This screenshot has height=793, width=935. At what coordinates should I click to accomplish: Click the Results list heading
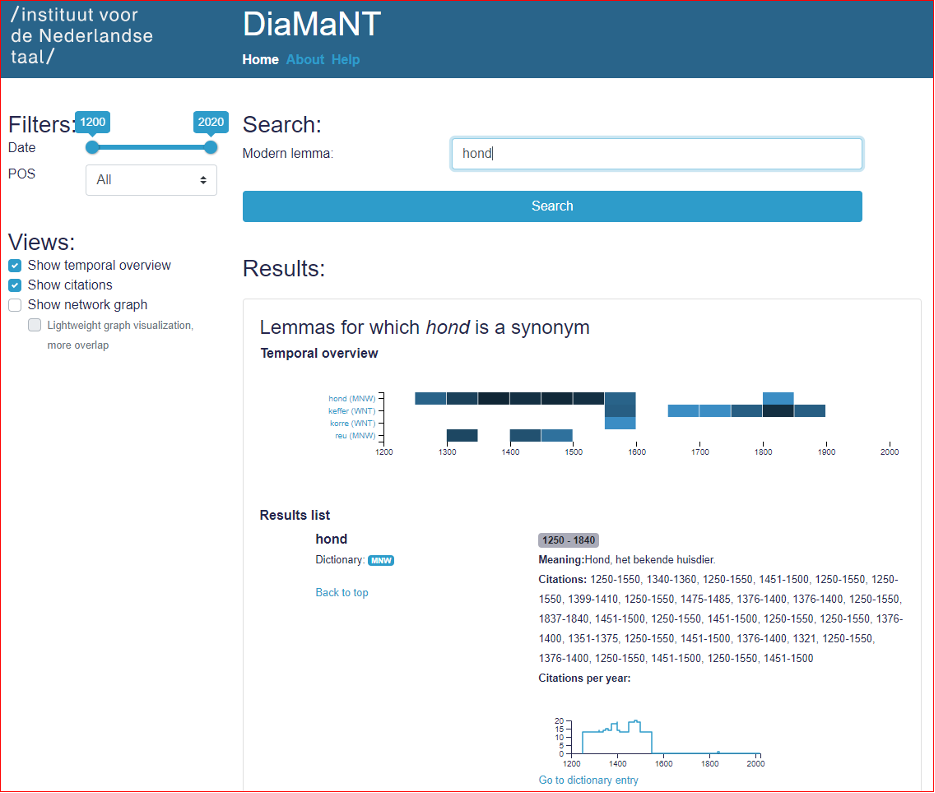295,515
